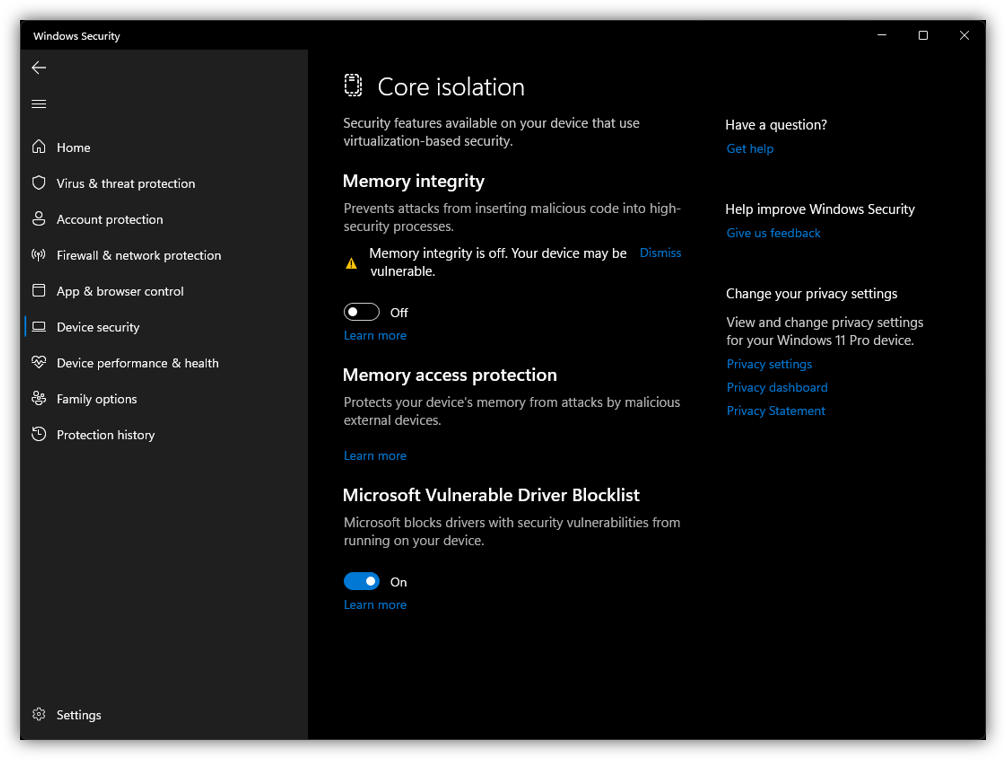This screenshot has width=1006, height=760.
Task: Click the App & browser control window icon
Action: (38, 291)
